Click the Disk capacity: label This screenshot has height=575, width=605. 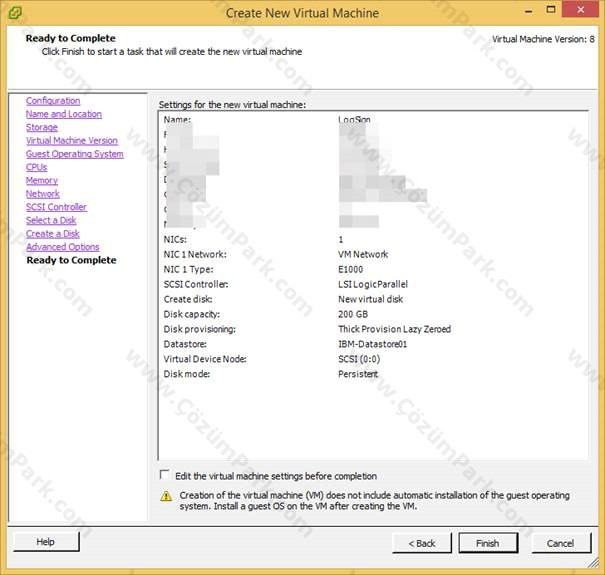[x=192, y=315]
